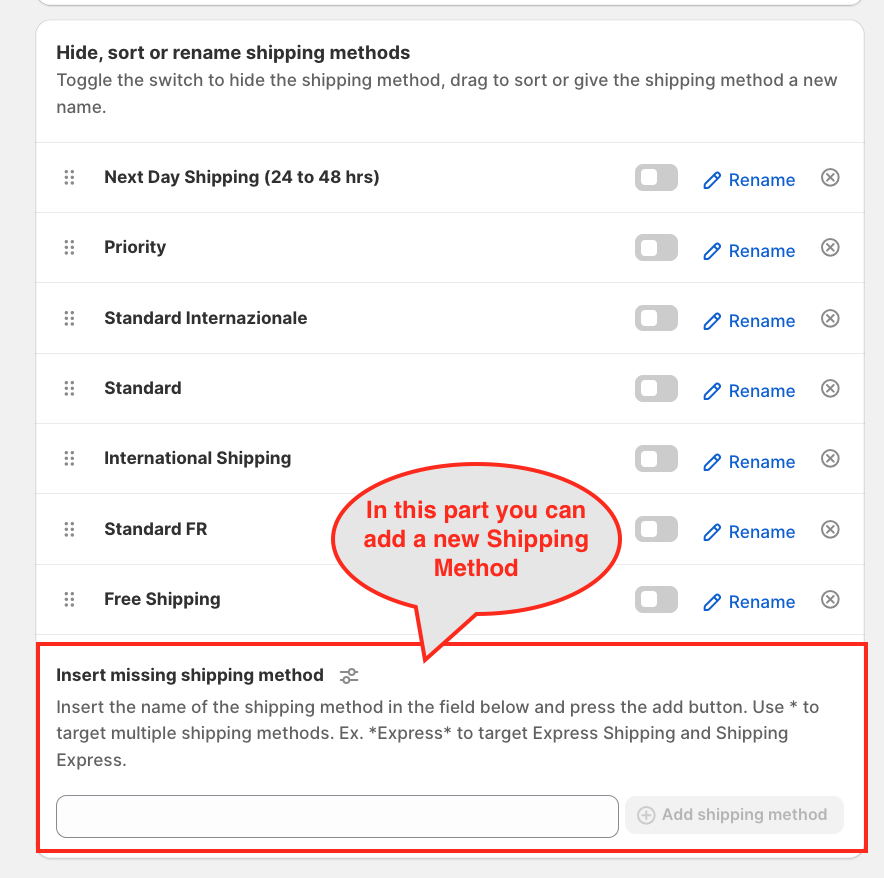Rename the Standard FR method
The width and height of the screenshot is (884, 878).
(750, 532)
